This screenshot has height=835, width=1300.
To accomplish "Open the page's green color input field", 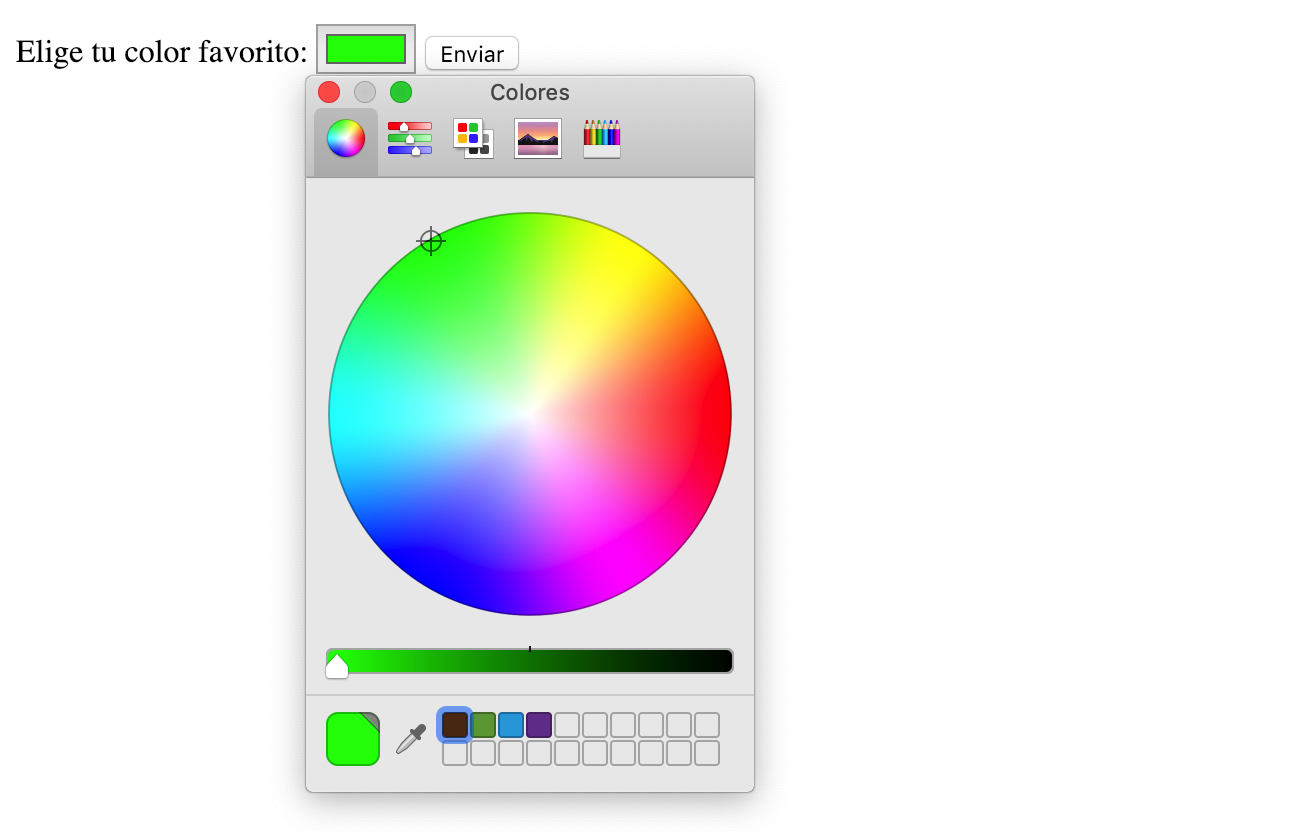I will click(x=364, y=47).
